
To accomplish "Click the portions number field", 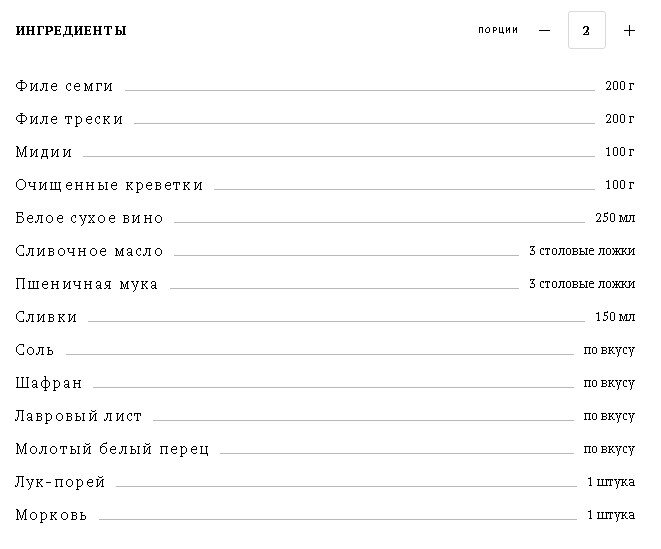I will click(x=586, y=30).
